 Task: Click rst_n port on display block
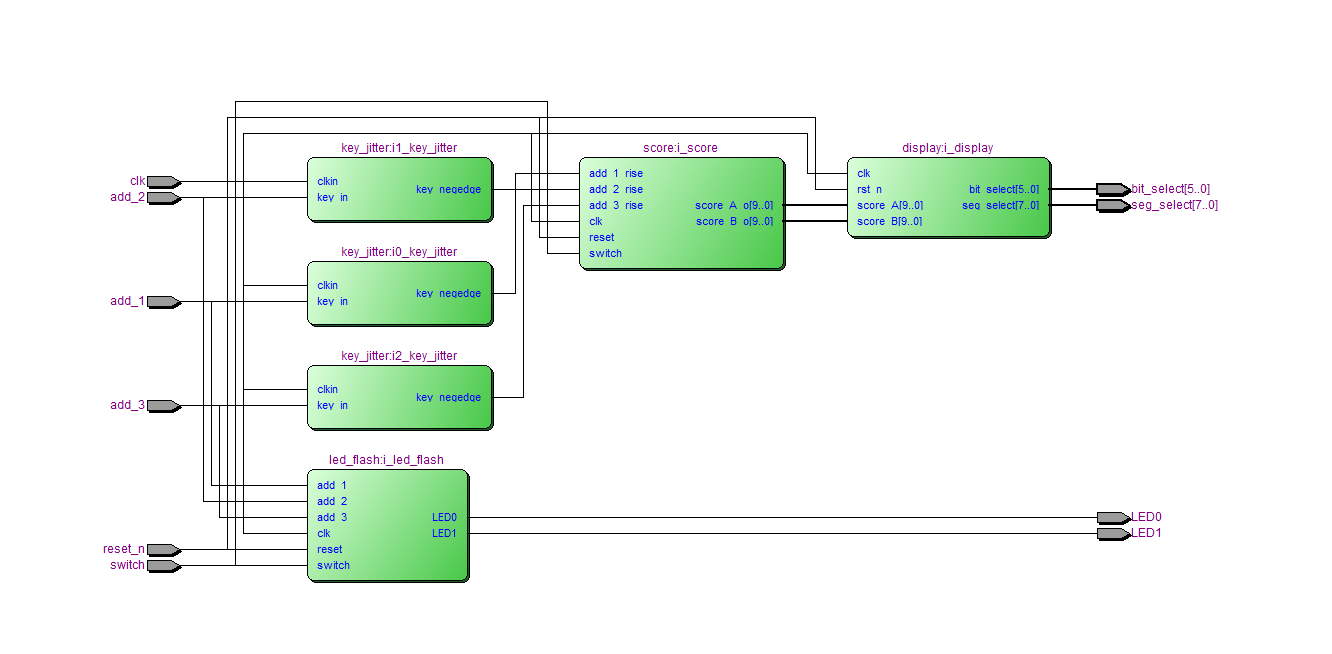pos(870,190)
